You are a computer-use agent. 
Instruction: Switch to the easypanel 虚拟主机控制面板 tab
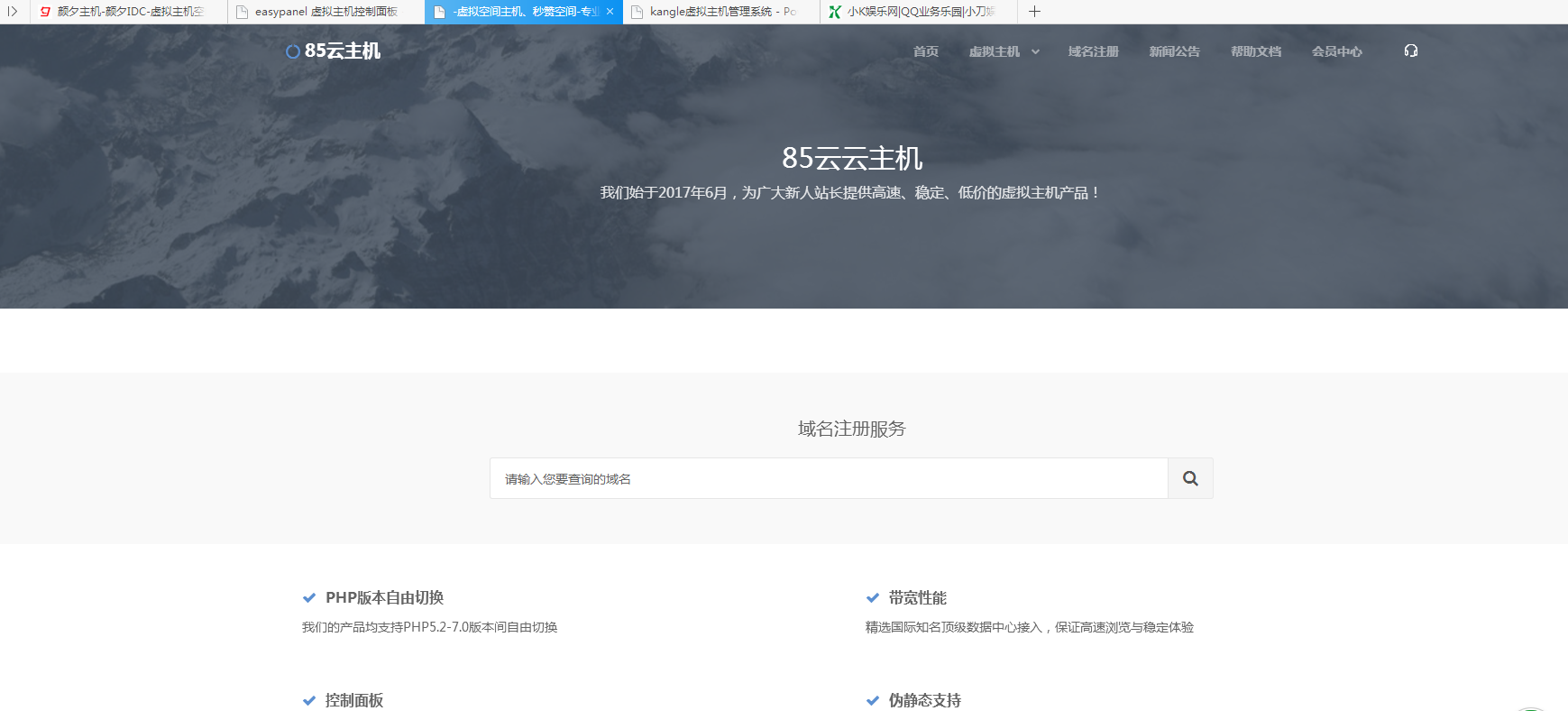(x=325, y=12)
